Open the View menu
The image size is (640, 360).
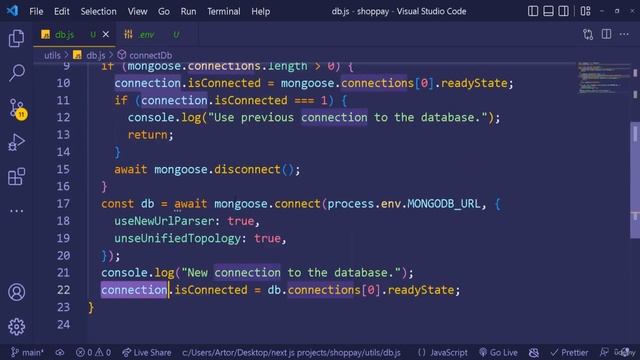(137, 11)
